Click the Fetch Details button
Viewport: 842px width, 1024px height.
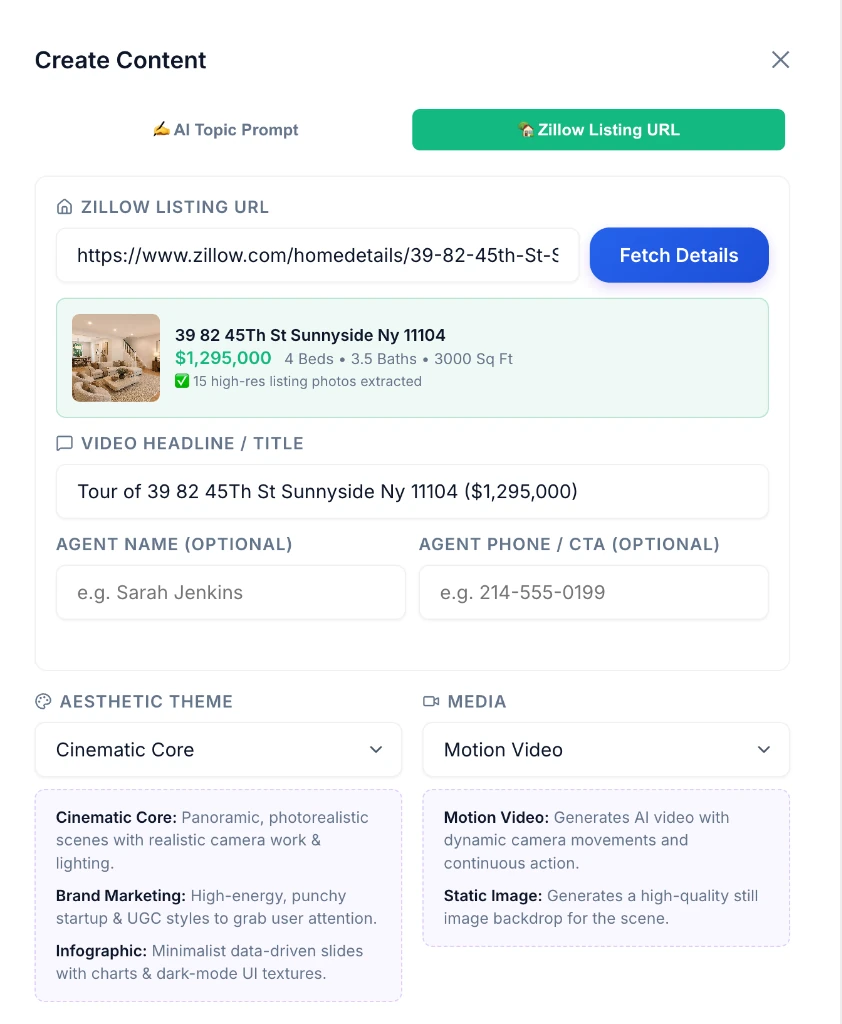pos(679,255)
